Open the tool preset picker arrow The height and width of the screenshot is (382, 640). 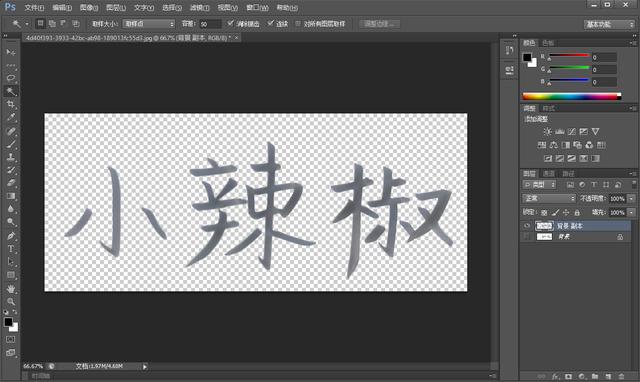(x=27, y=24)
